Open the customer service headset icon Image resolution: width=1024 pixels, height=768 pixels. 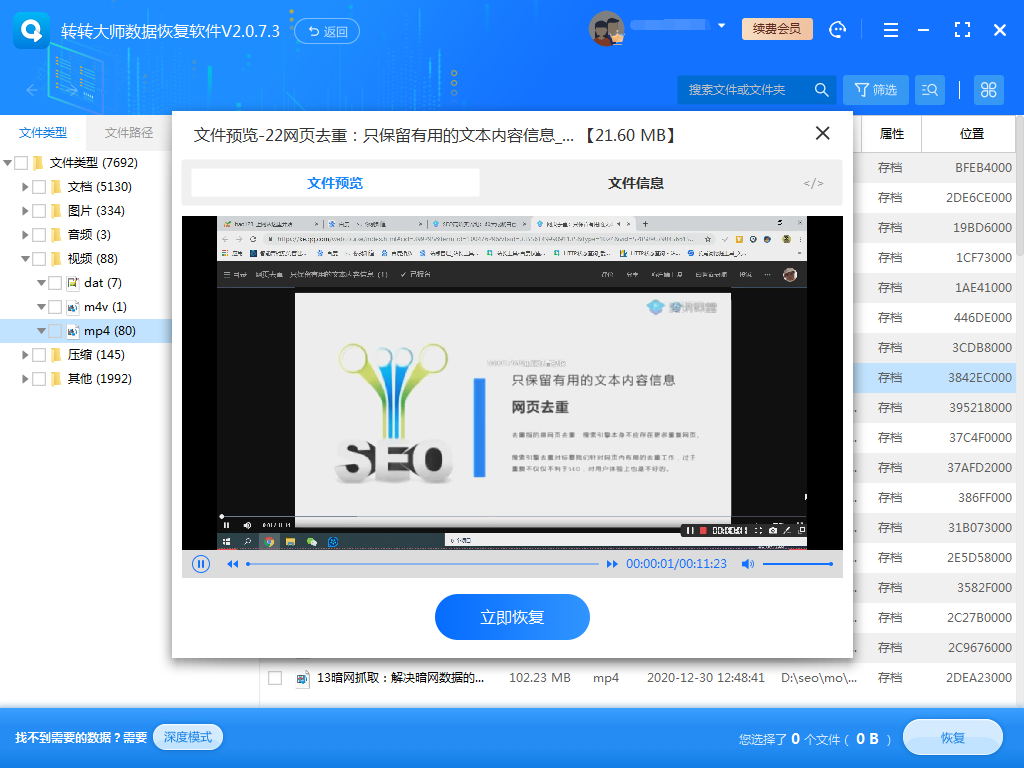[x=837, y=29]
